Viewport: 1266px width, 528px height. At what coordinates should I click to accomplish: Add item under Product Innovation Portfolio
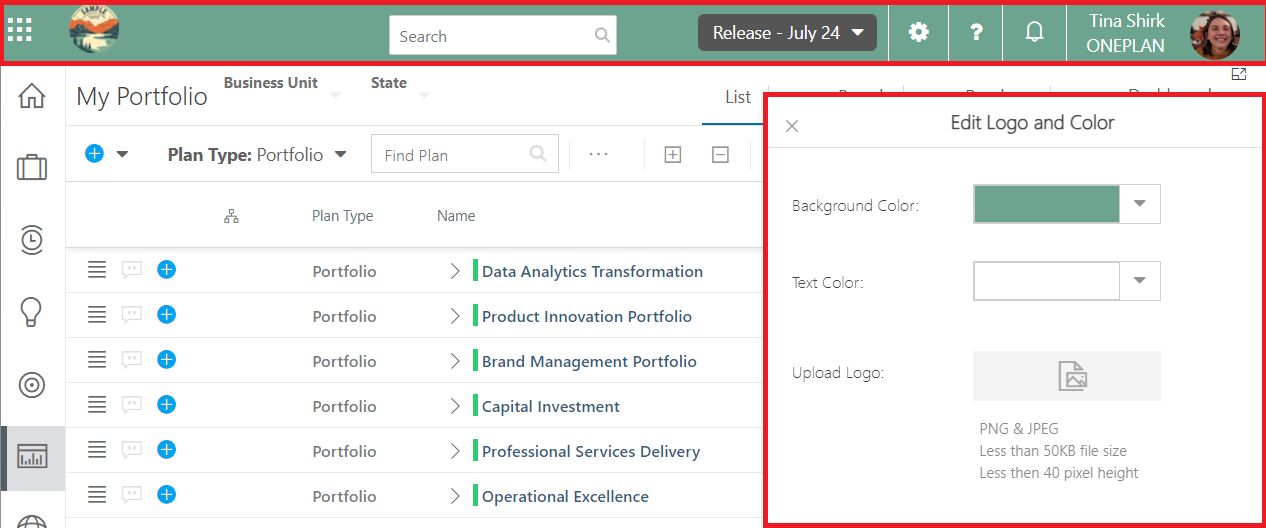167,314
